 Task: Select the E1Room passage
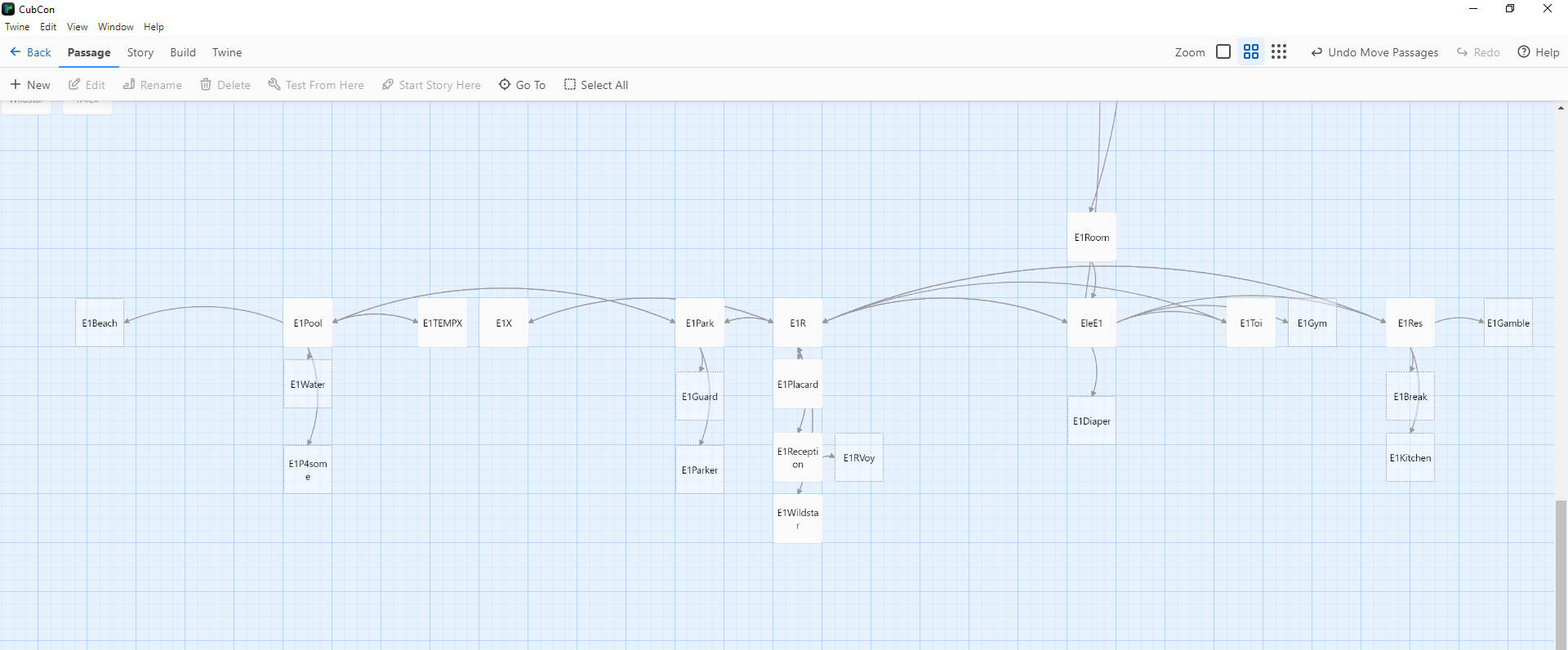[1091, 238]
